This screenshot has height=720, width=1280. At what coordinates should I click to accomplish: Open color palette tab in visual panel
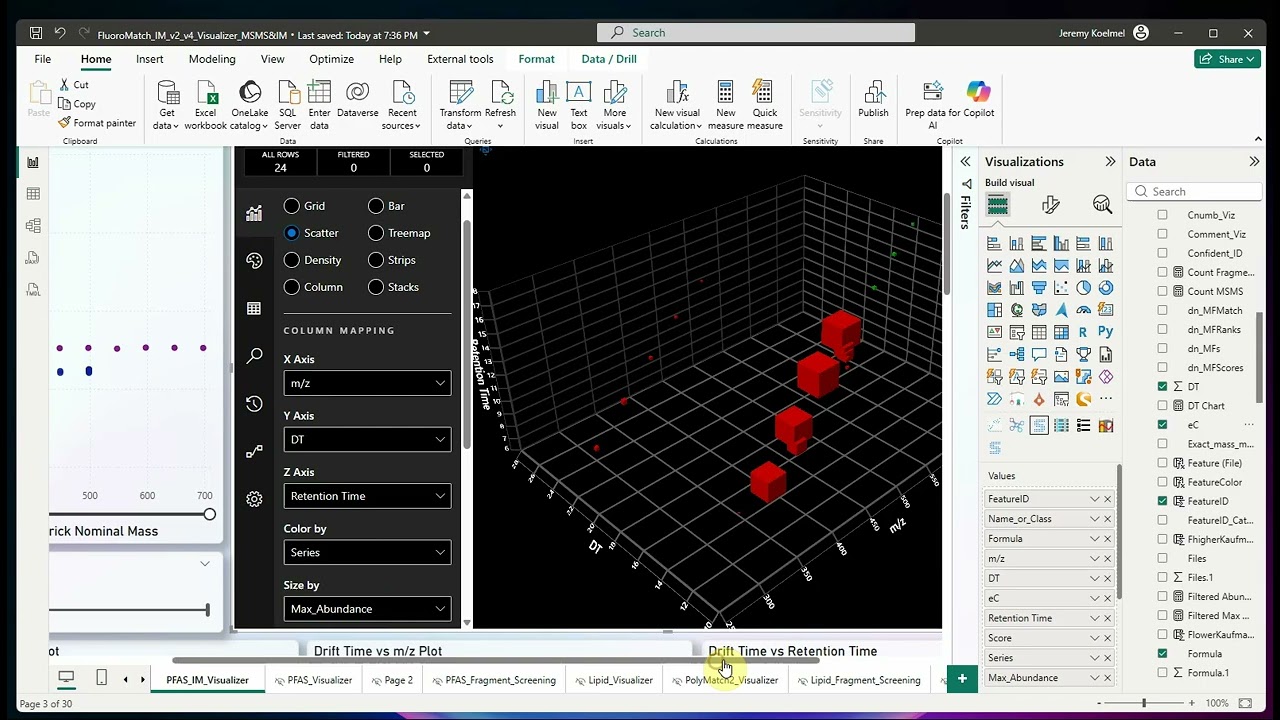pos(254,261)
